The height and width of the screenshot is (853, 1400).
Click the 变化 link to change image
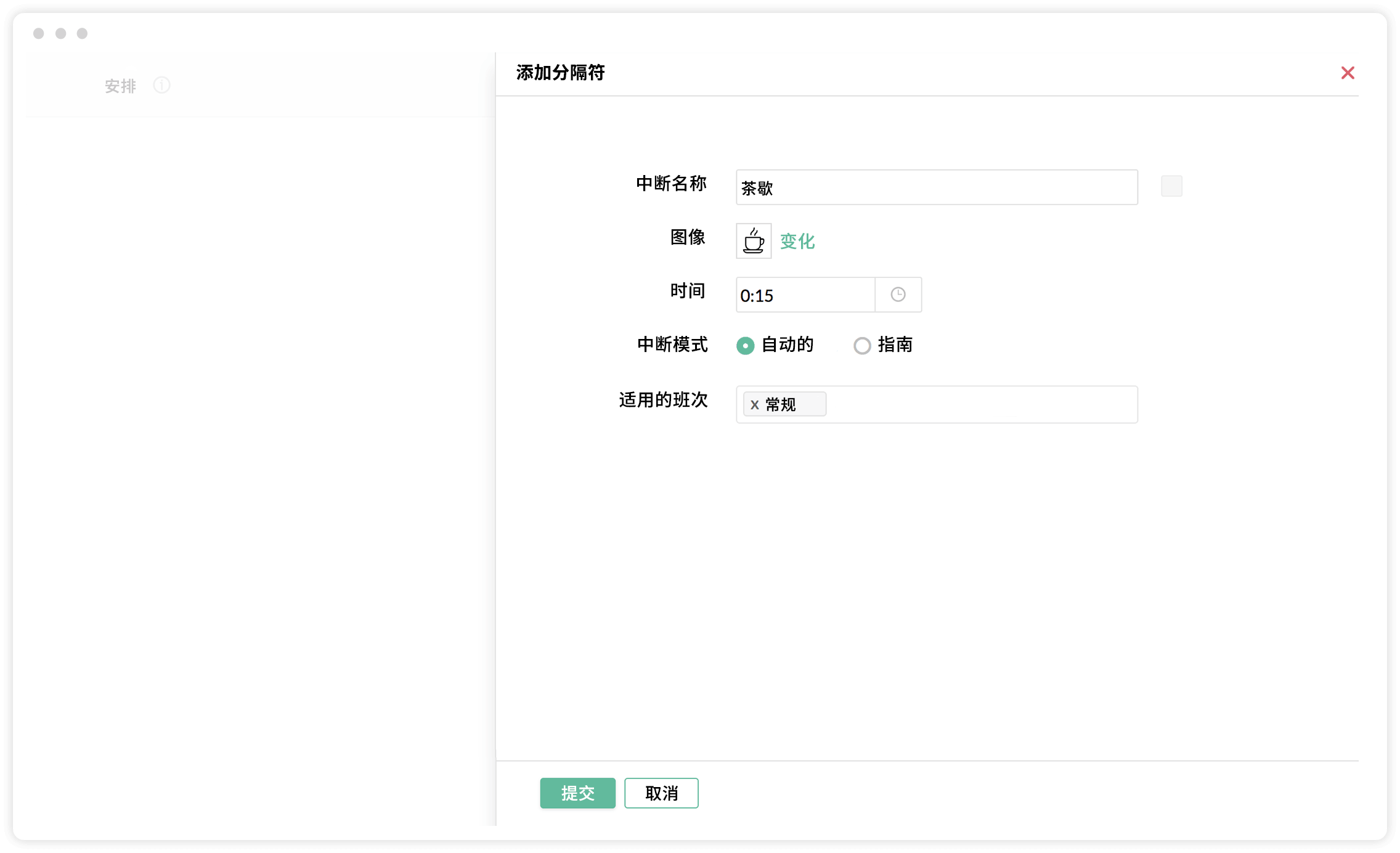point(797,242)
